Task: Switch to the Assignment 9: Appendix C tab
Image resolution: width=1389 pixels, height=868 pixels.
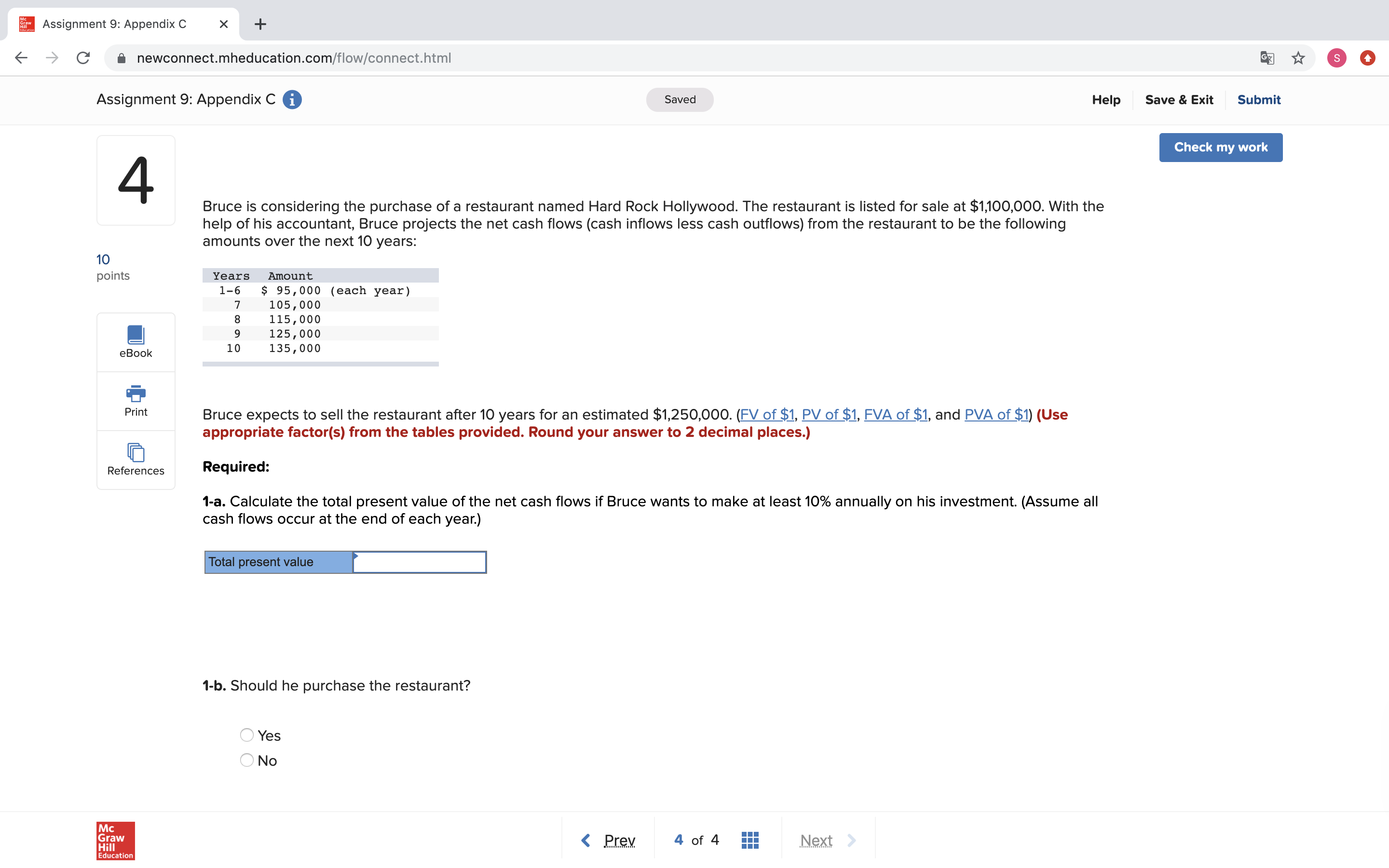Action: pyautogui.click(x=114, y=24)
